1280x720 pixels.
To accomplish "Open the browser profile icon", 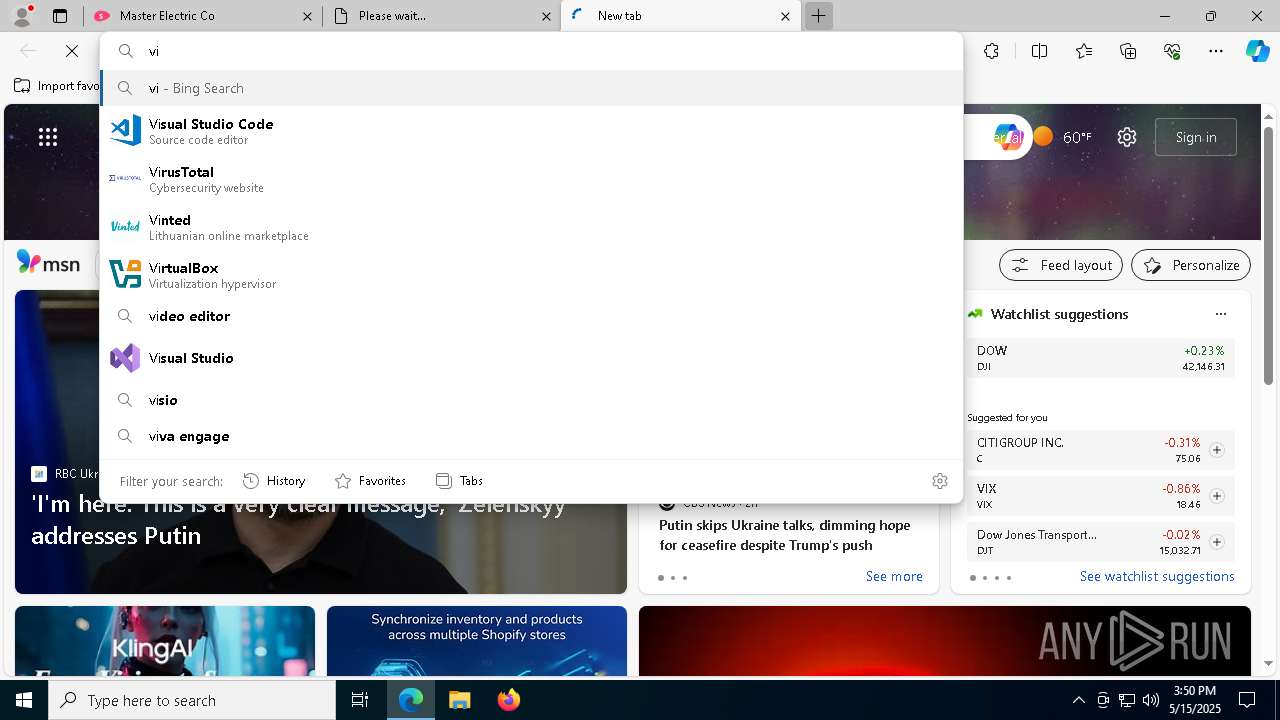I will coord(22,16).
